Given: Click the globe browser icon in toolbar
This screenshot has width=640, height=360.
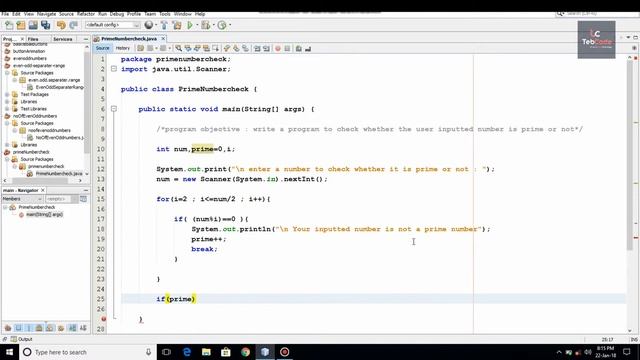Looking at the screenshot, I should click(x=149, y=25).
